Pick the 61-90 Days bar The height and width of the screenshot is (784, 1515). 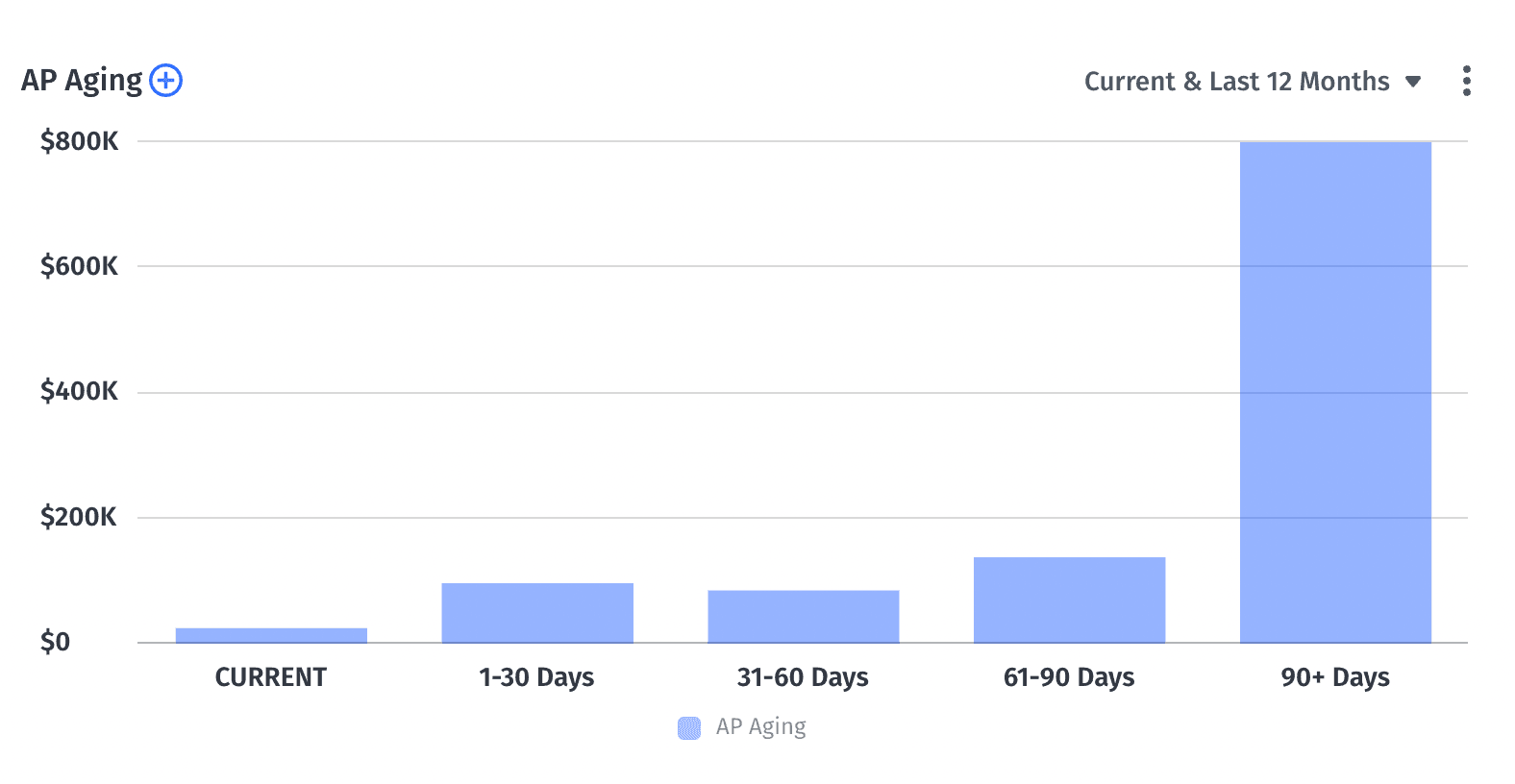point(1069,600)
